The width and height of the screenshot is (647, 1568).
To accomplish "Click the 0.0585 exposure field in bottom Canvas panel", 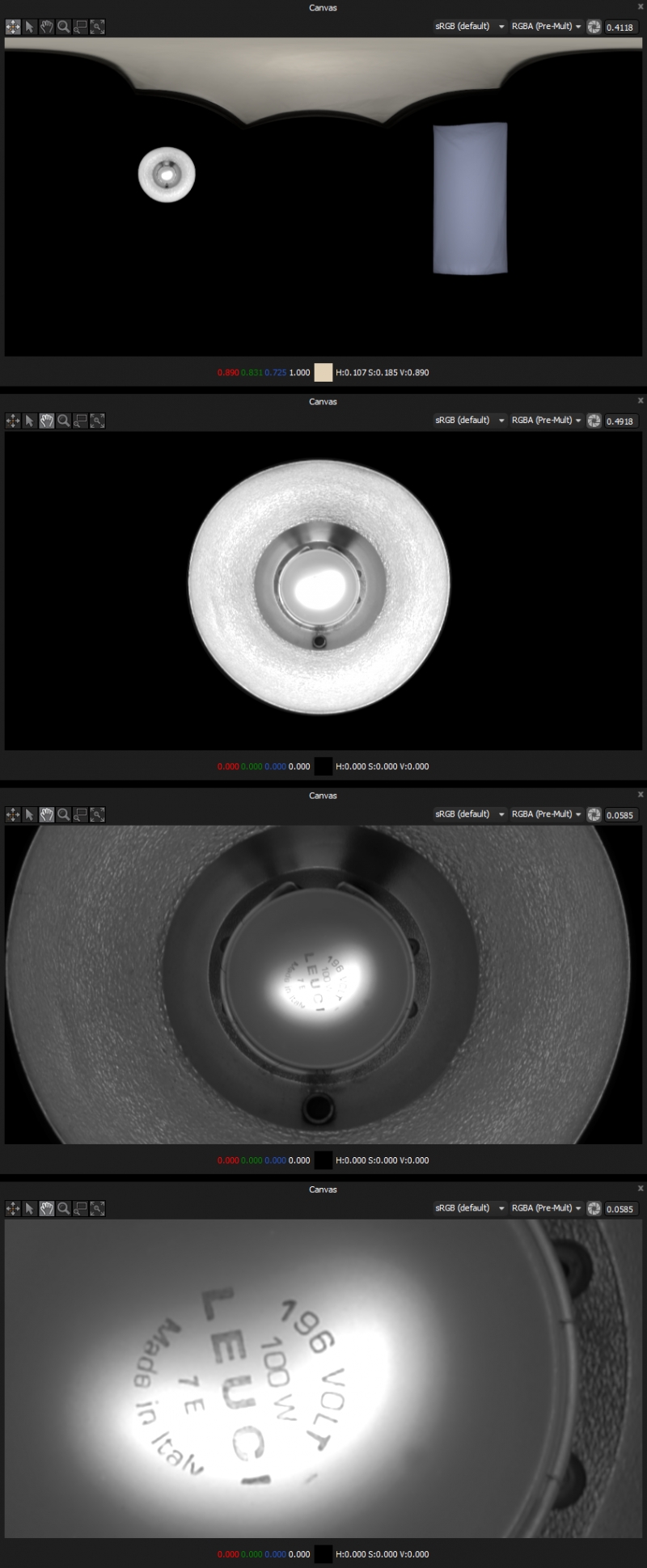I will (x=620, y=1209).
